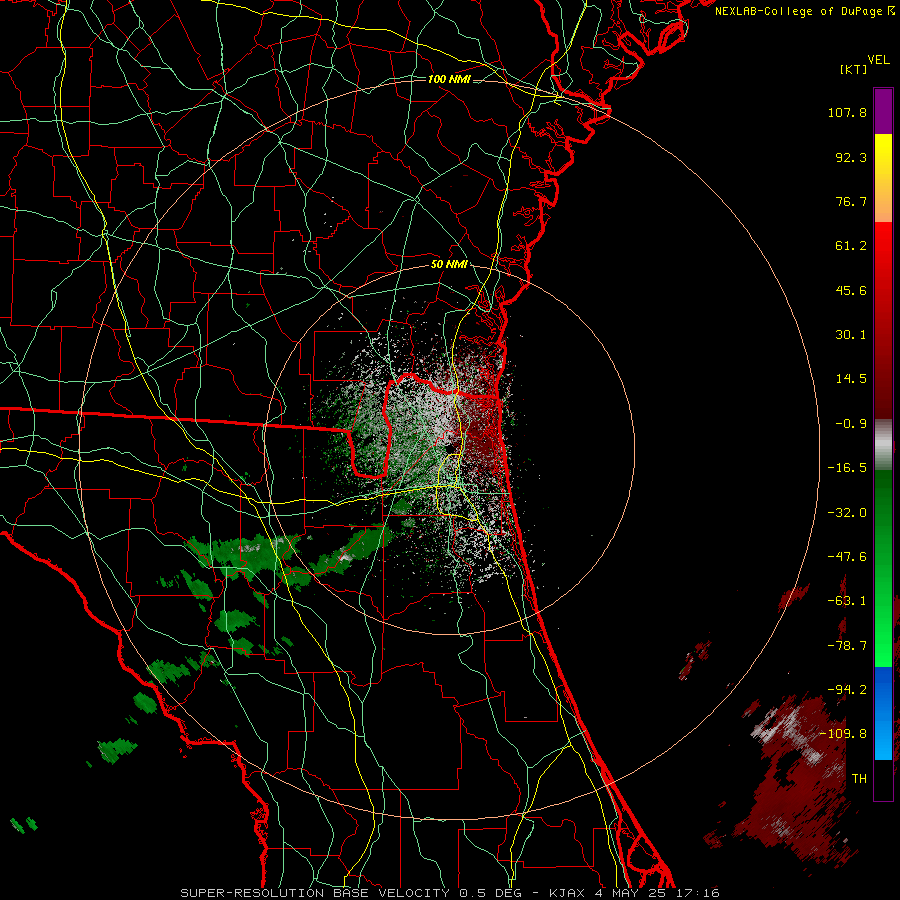
Task: Click the super-resolution base velocity caption
Action: [450, 893]
